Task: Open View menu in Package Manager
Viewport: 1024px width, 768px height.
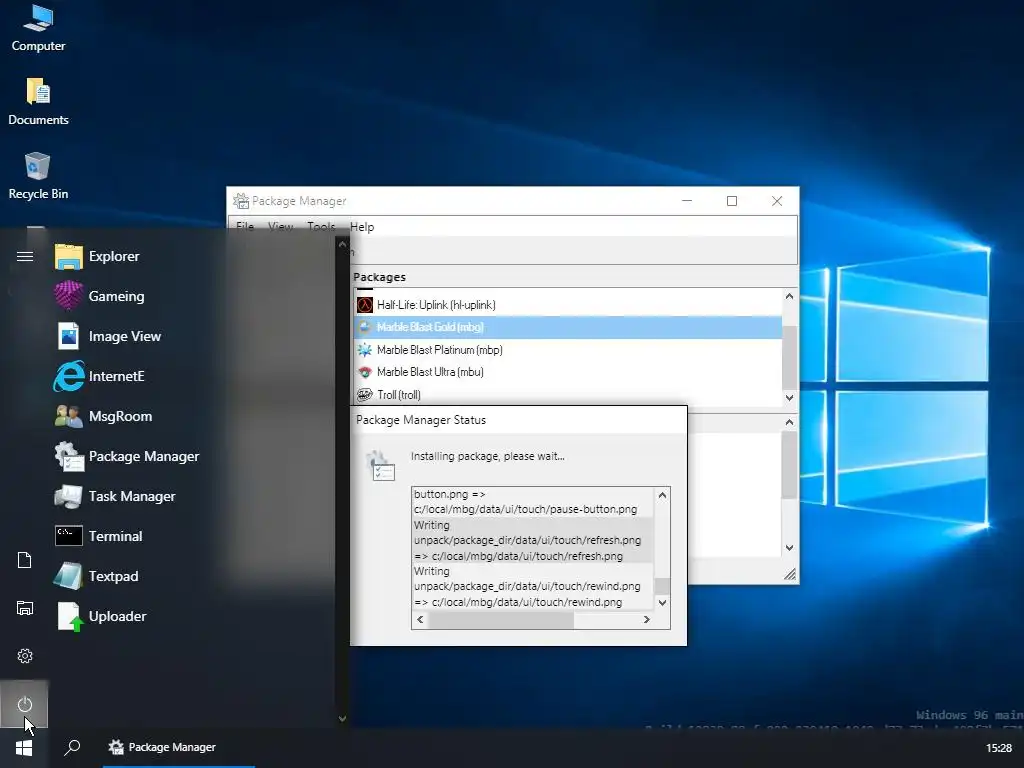Action: click(280, 227)
